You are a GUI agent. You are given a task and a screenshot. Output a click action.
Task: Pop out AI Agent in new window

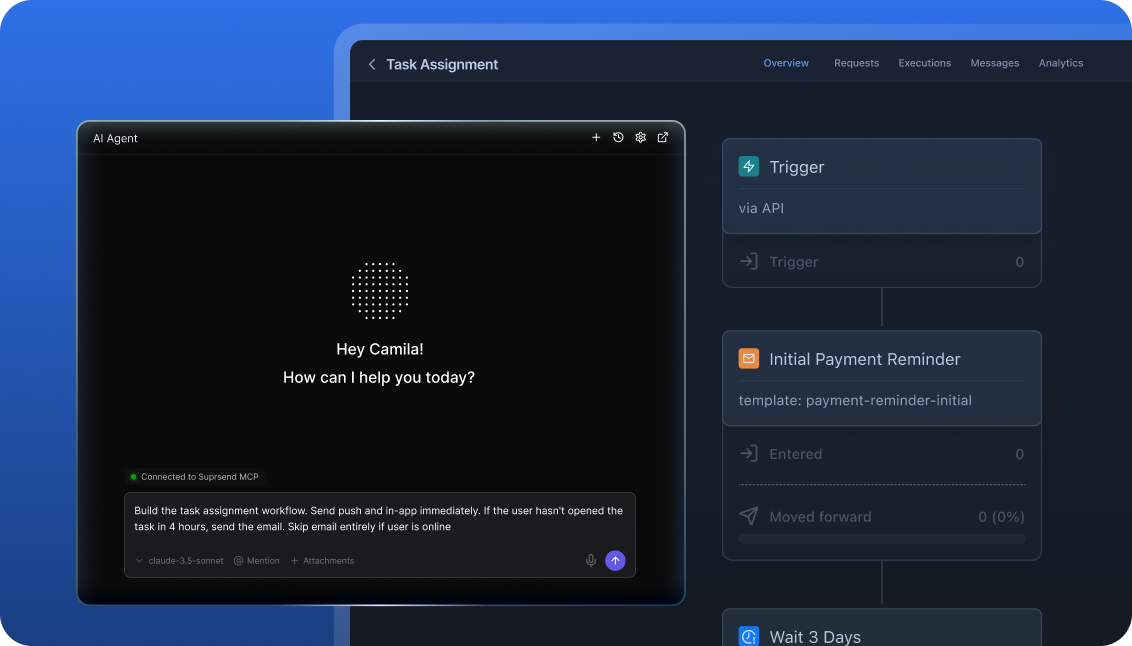663,137
